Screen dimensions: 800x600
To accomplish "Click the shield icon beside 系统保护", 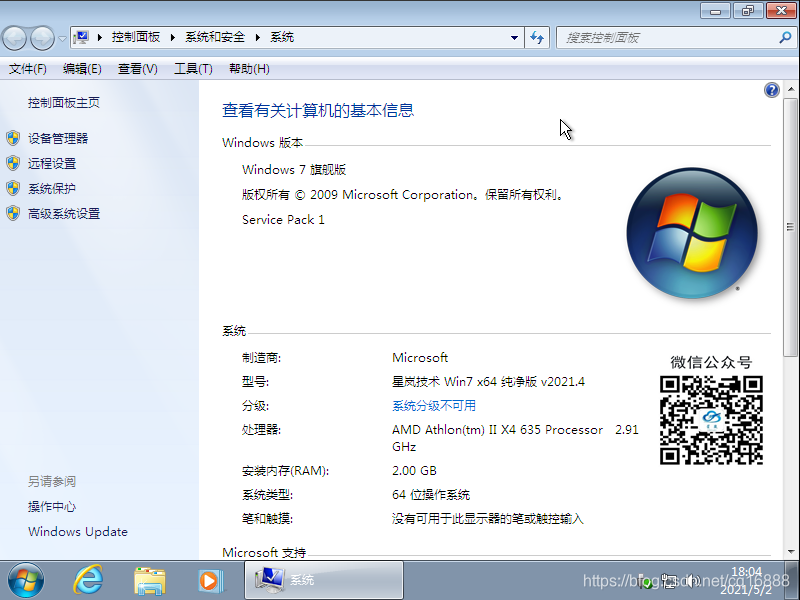I will click(x=13, y=188).
